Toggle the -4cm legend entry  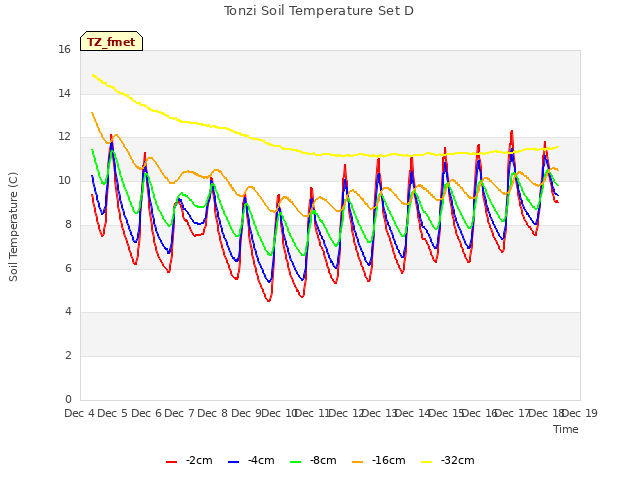pyautogui.click(x=251, y=461)
